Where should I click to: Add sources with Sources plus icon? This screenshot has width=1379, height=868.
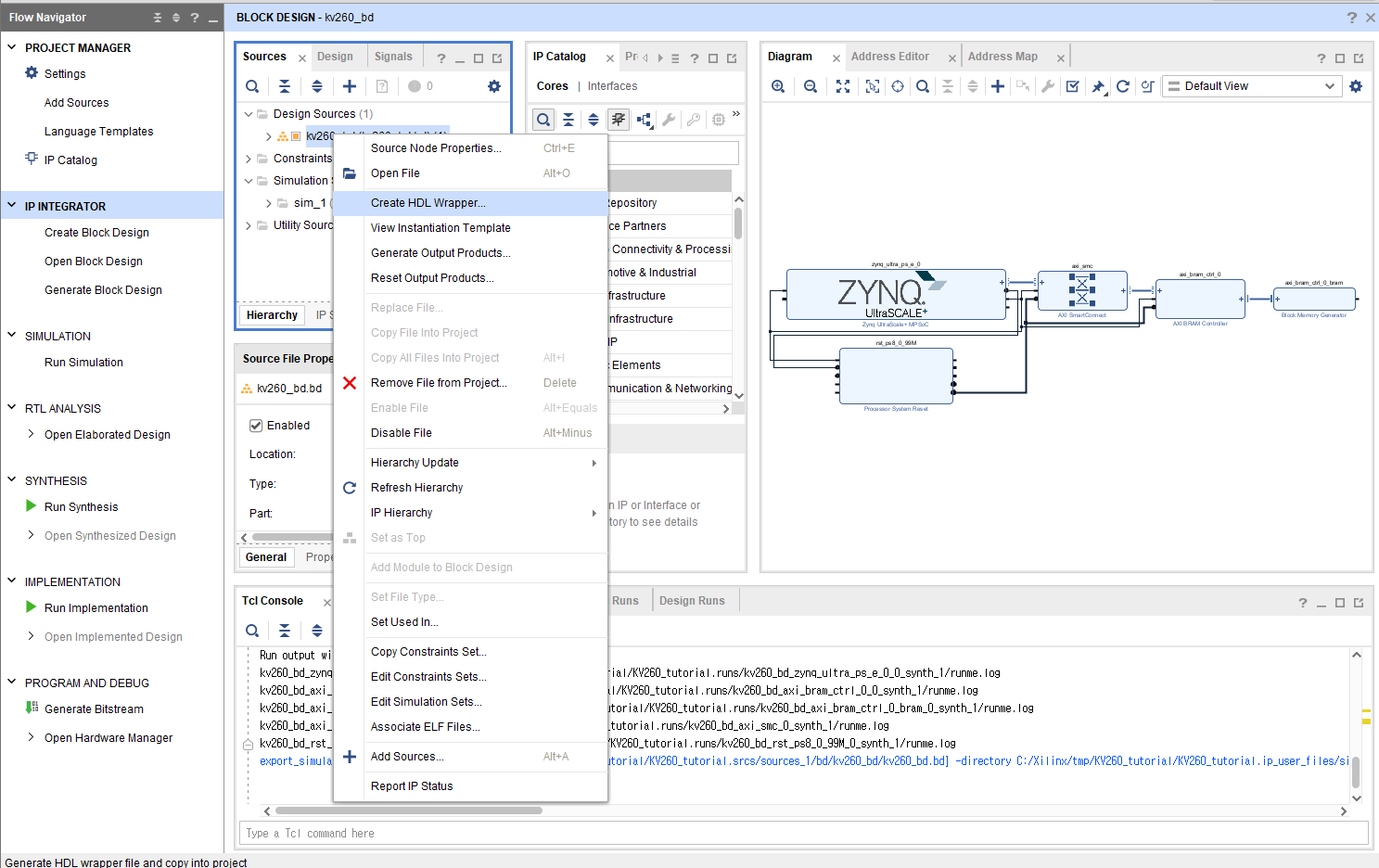click(x=350, y=86)
